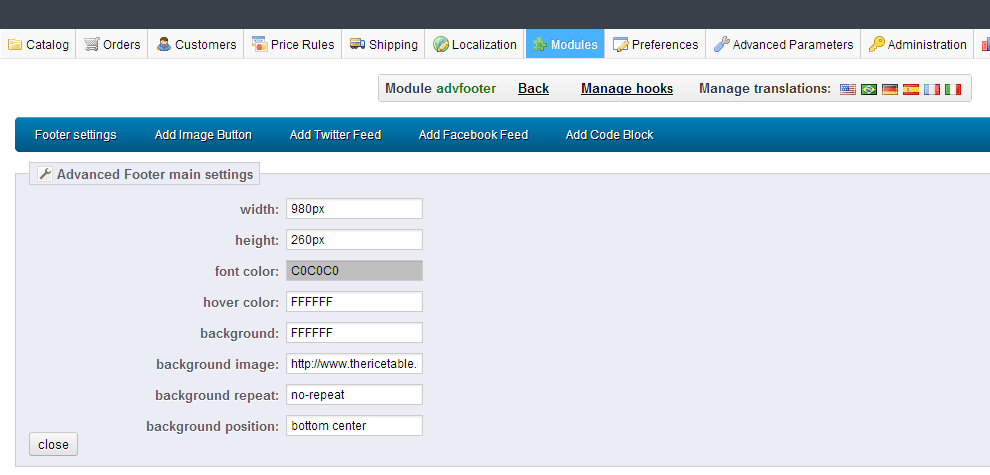Click the Brazilian flag translation icon

[x=869, y=89]
